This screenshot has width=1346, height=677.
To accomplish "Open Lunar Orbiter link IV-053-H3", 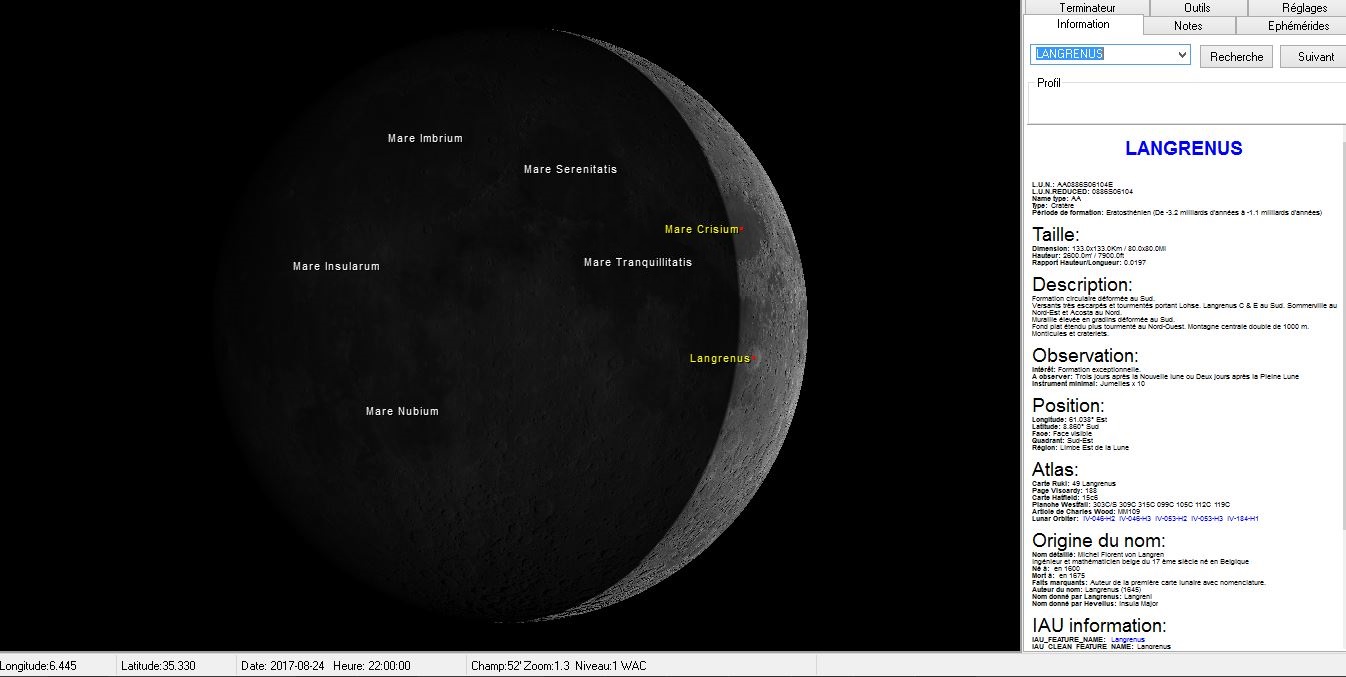I will pyautogui.click(x=1208, y=519).
